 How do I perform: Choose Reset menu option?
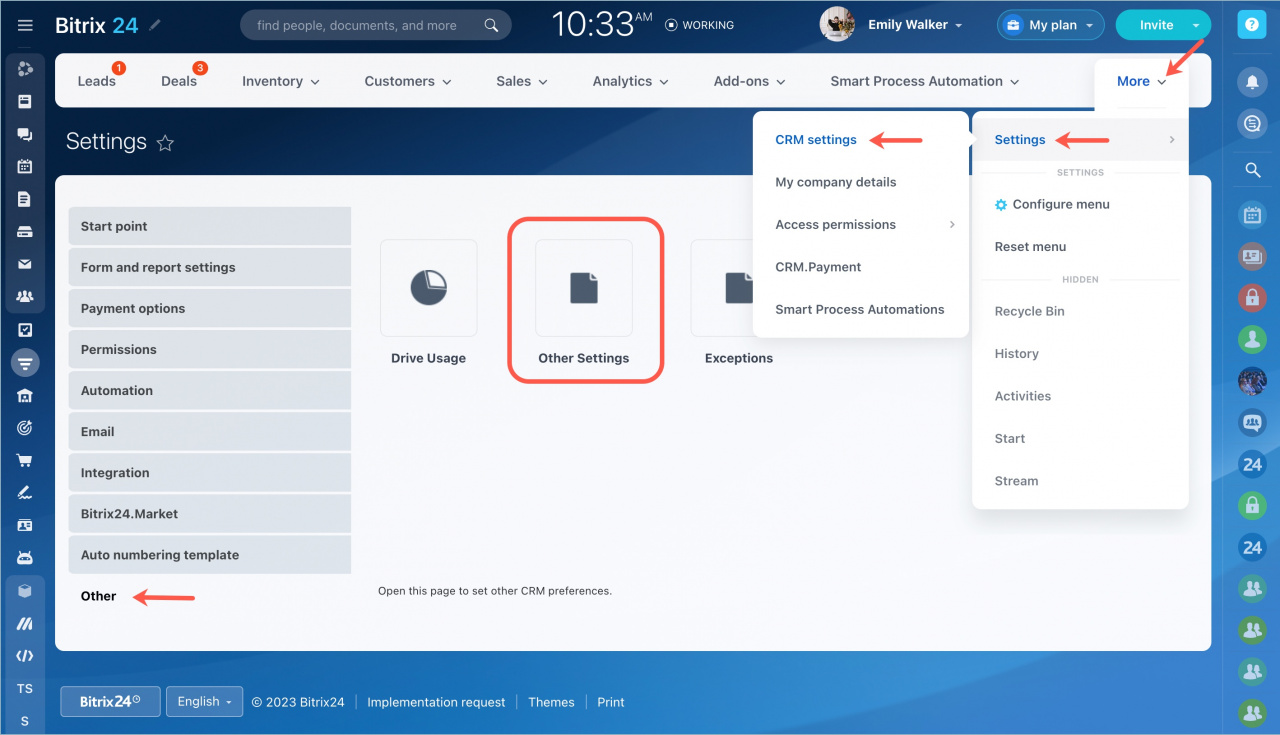1030,247
